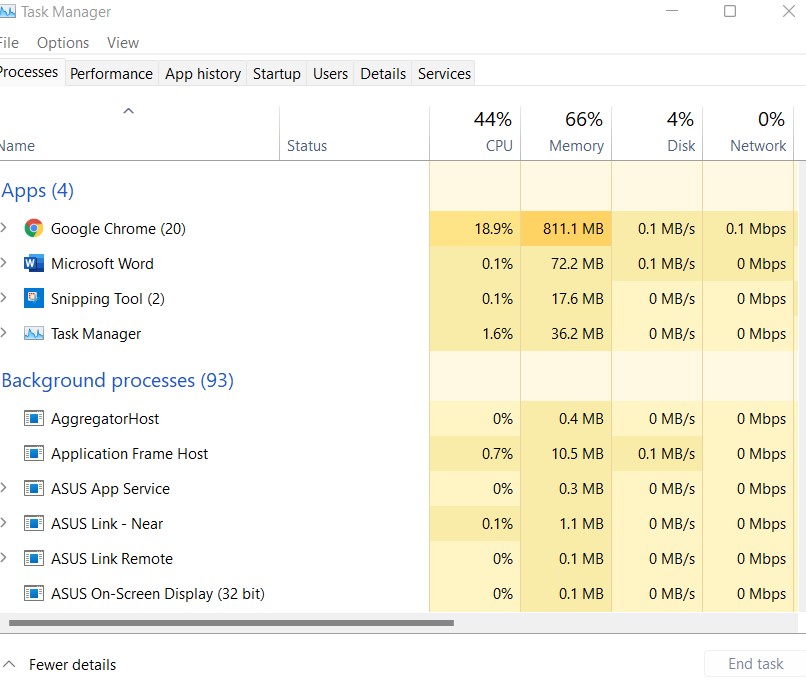This screenshot has width=806, height=682.
Task: Collapse view using Fewer details
Action: [x=60, y=665]
